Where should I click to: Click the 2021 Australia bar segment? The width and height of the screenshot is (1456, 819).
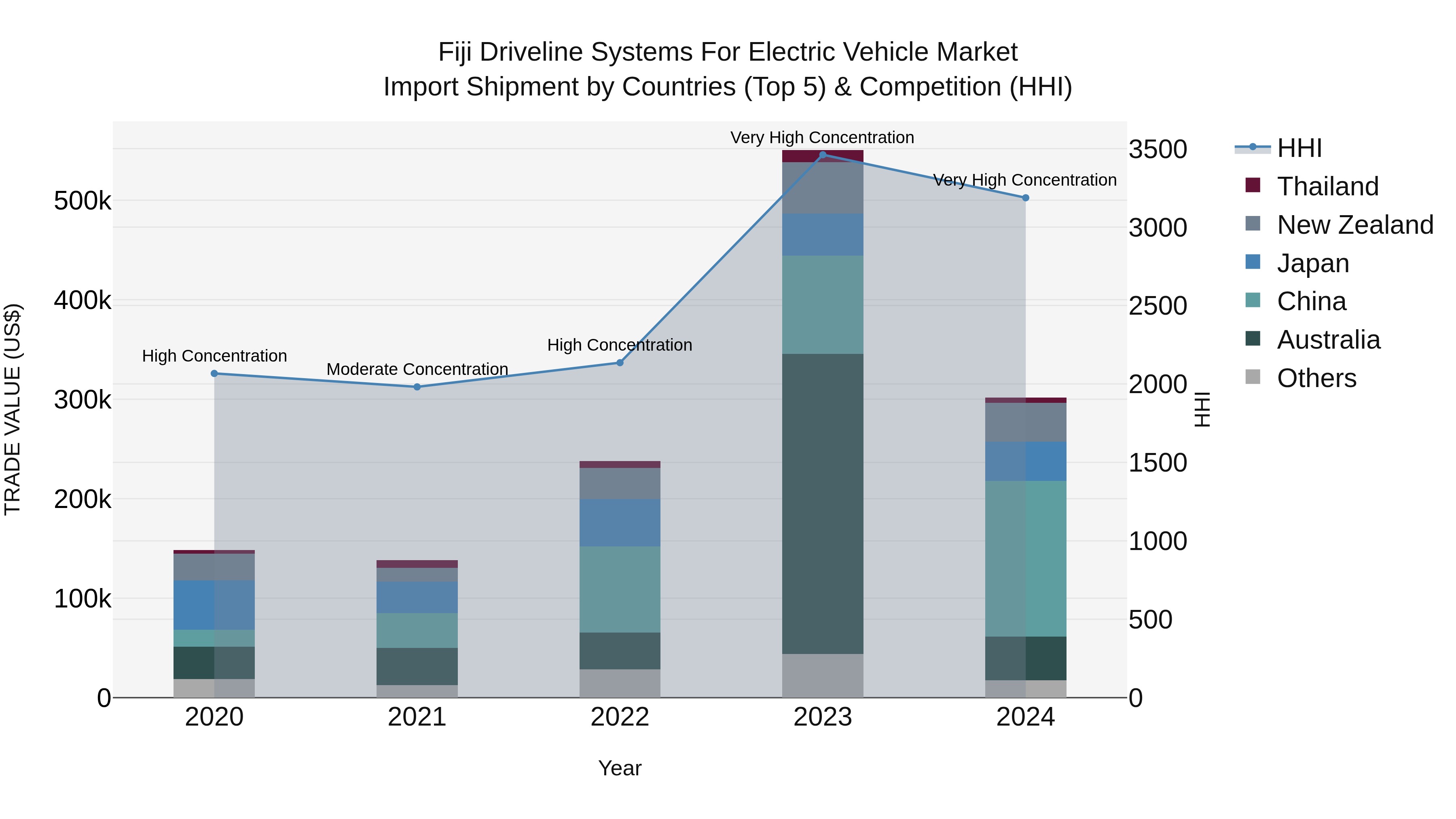[417, 667]
